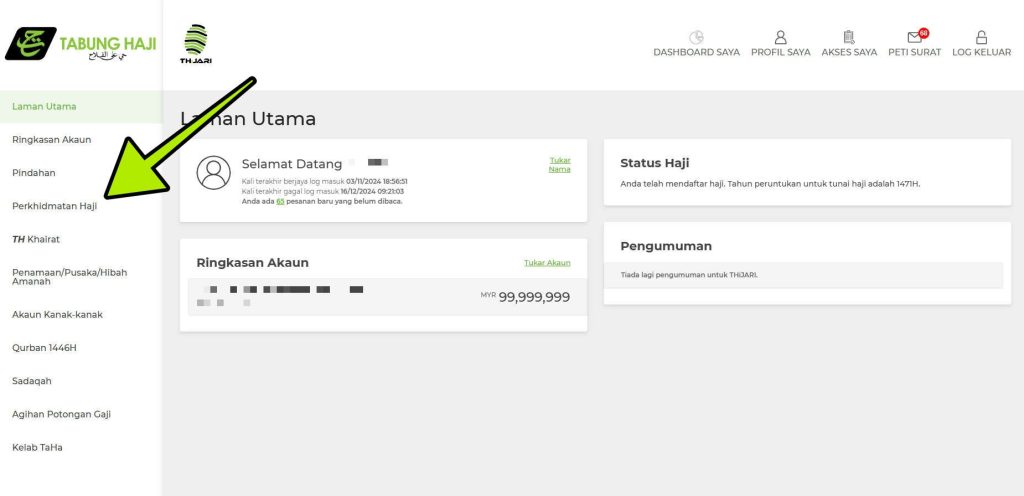Select Laman Utama in sidebar
Screen dimensions: 1024x496
coord(44,106)
